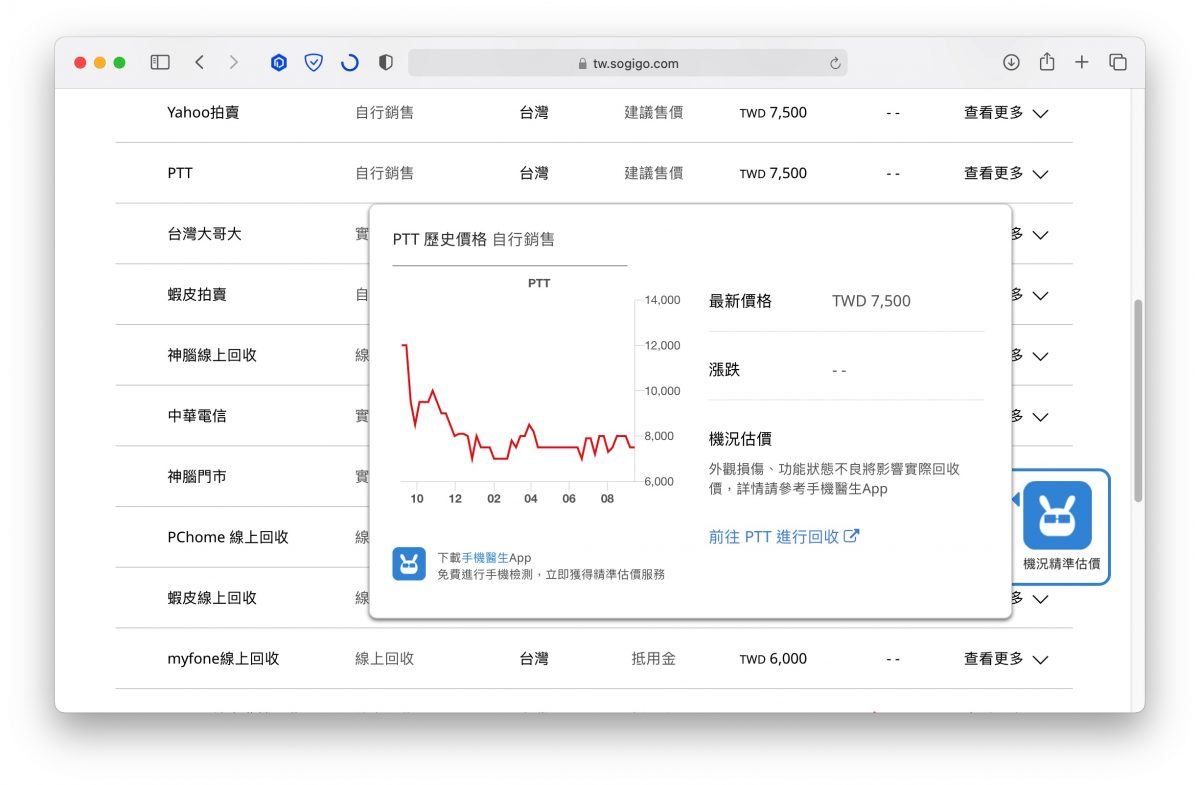1200x785 pixels.
Task: Expand 查看更多 for PTT row
Action: point(1005,174)
